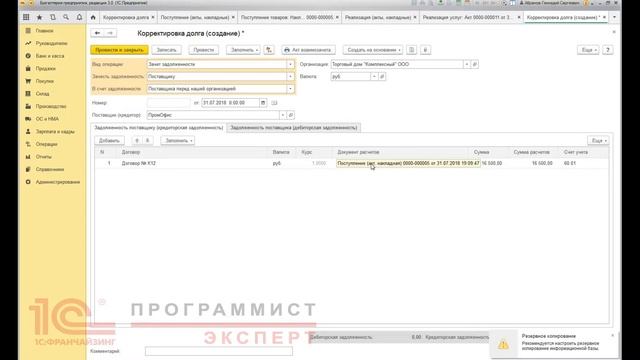Image resolution: width=640 pixels, height=360 pixels.
Task: Open the history icon in toolbar
Action: pyautogui.click(x=53, y=17)
